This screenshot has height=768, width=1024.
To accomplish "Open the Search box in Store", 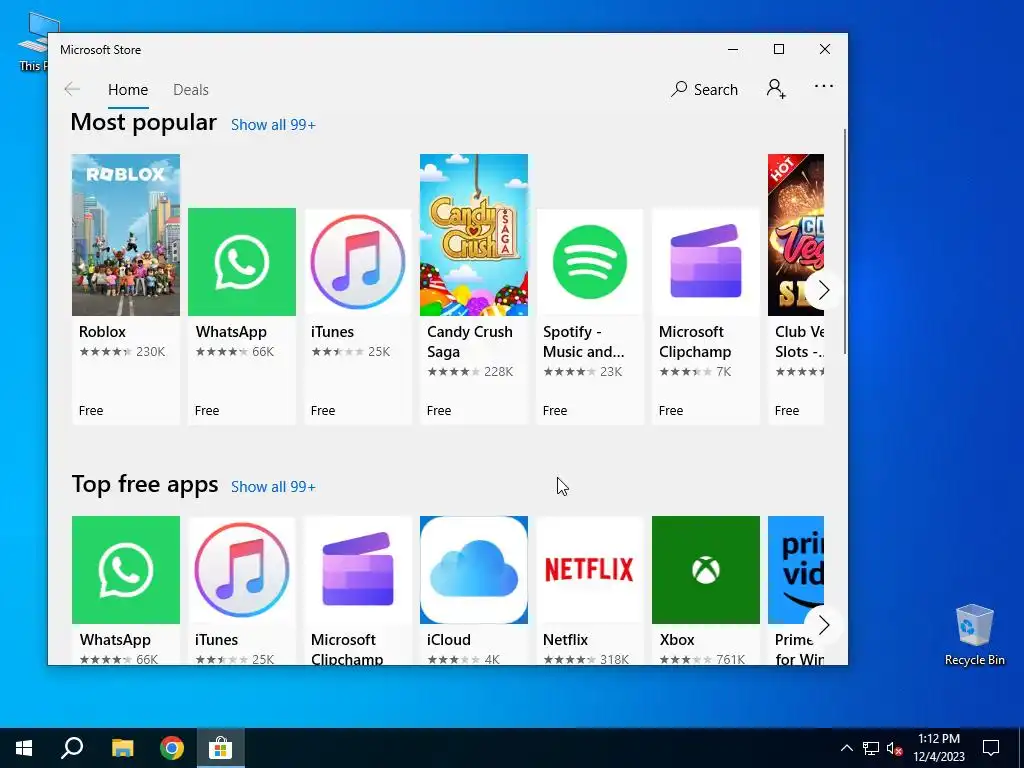I will [x=704, y=89].
